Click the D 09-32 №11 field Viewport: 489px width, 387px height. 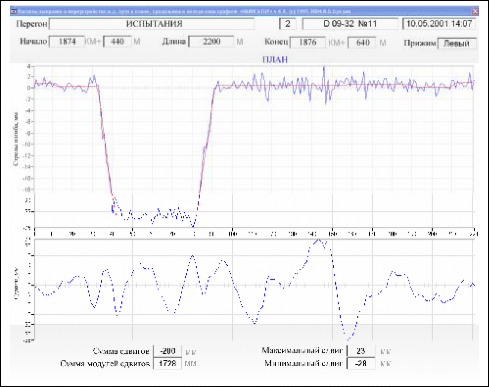click(x=350, y=24)
